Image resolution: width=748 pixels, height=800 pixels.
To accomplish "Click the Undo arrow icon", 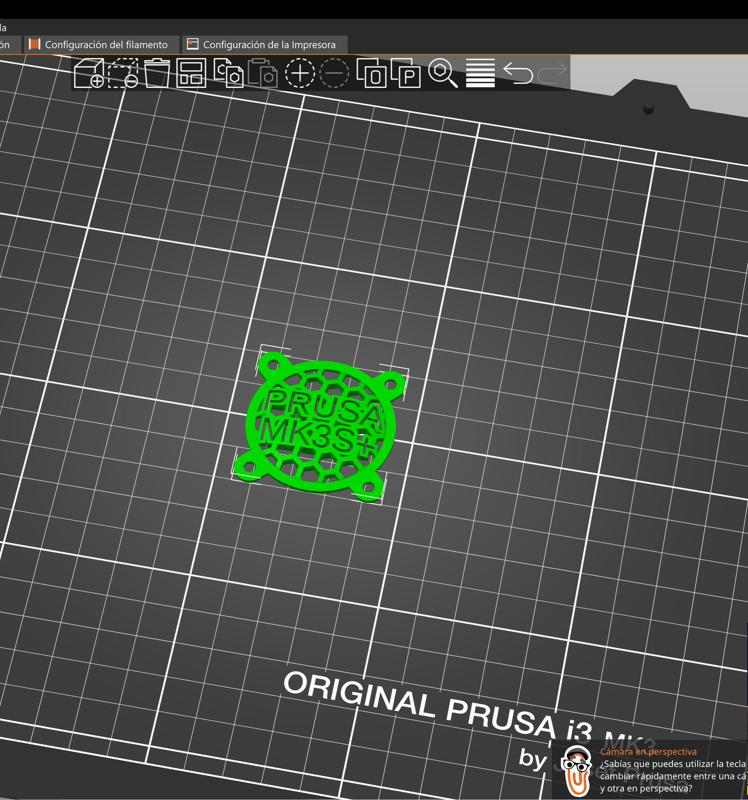I will point(518,73).
